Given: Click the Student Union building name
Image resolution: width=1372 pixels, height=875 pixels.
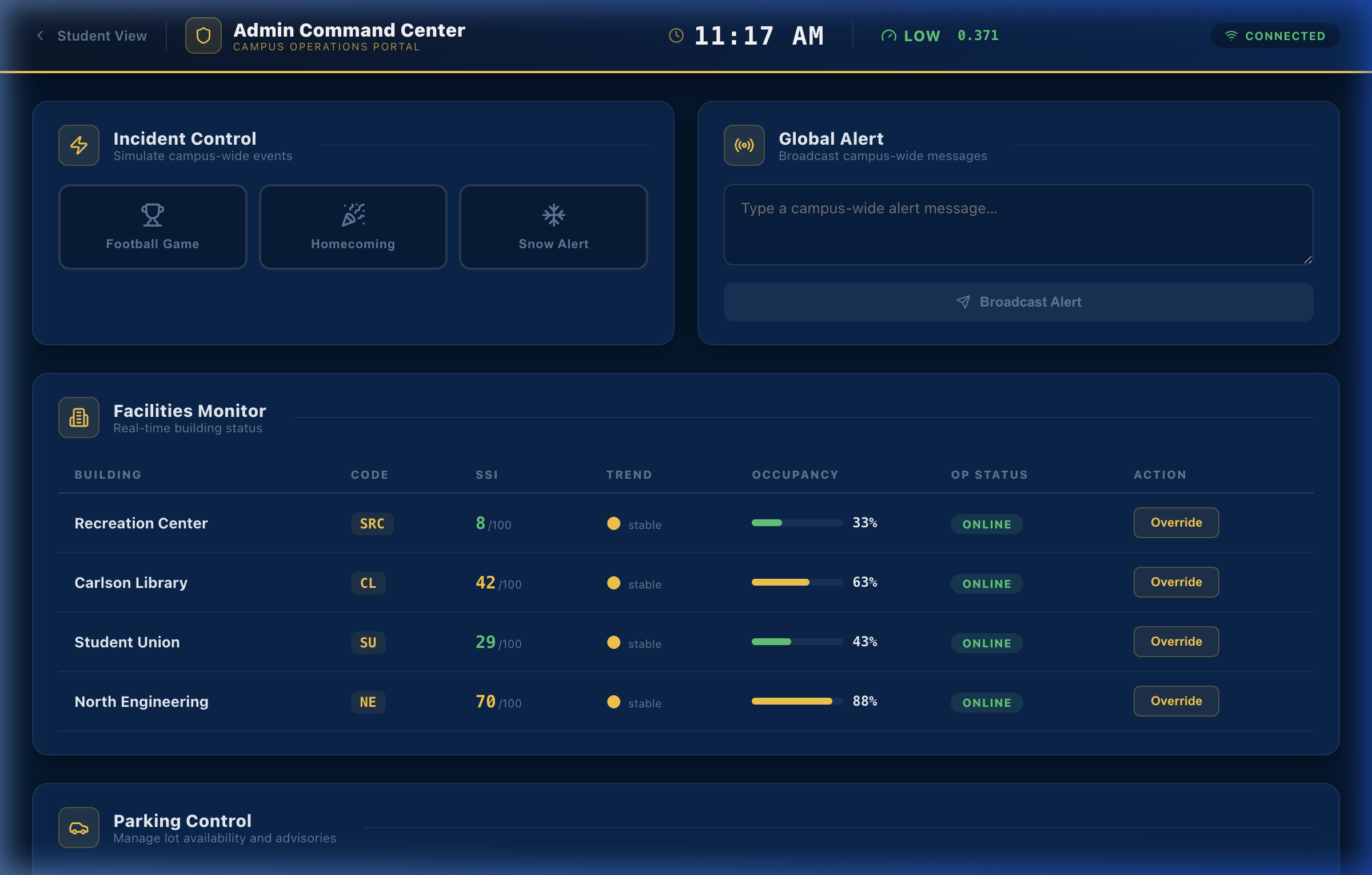Looking at the screenshot, I should (127, 642).
